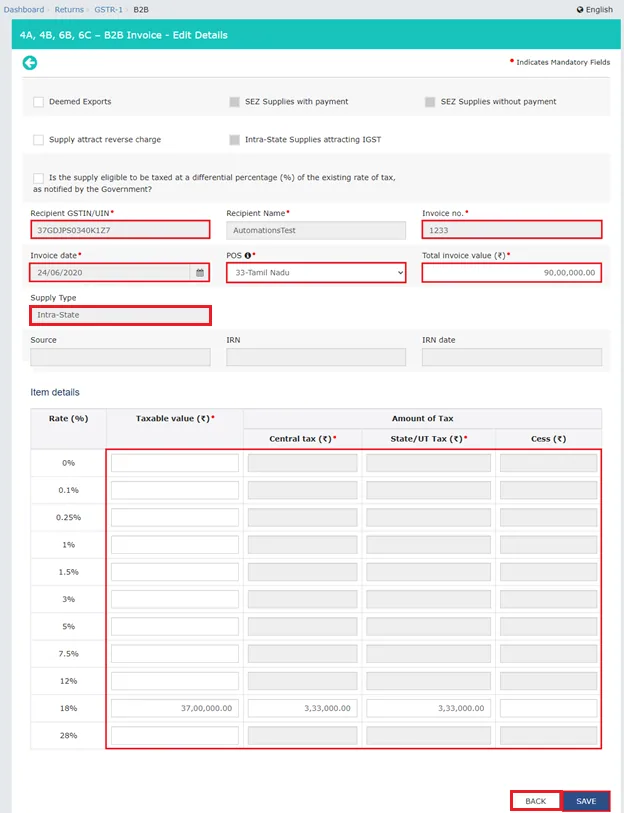Screen dimensions: 624x813
Task: Click the Amount of Tax header
Action: pos(422,418)
